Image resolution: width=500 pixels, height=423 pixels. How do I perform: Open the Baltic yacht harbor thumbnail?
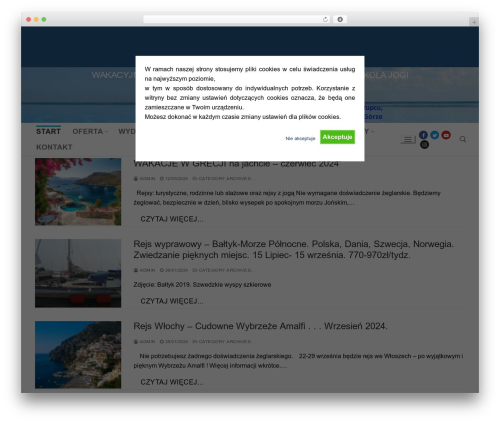[x=78, y=273]
